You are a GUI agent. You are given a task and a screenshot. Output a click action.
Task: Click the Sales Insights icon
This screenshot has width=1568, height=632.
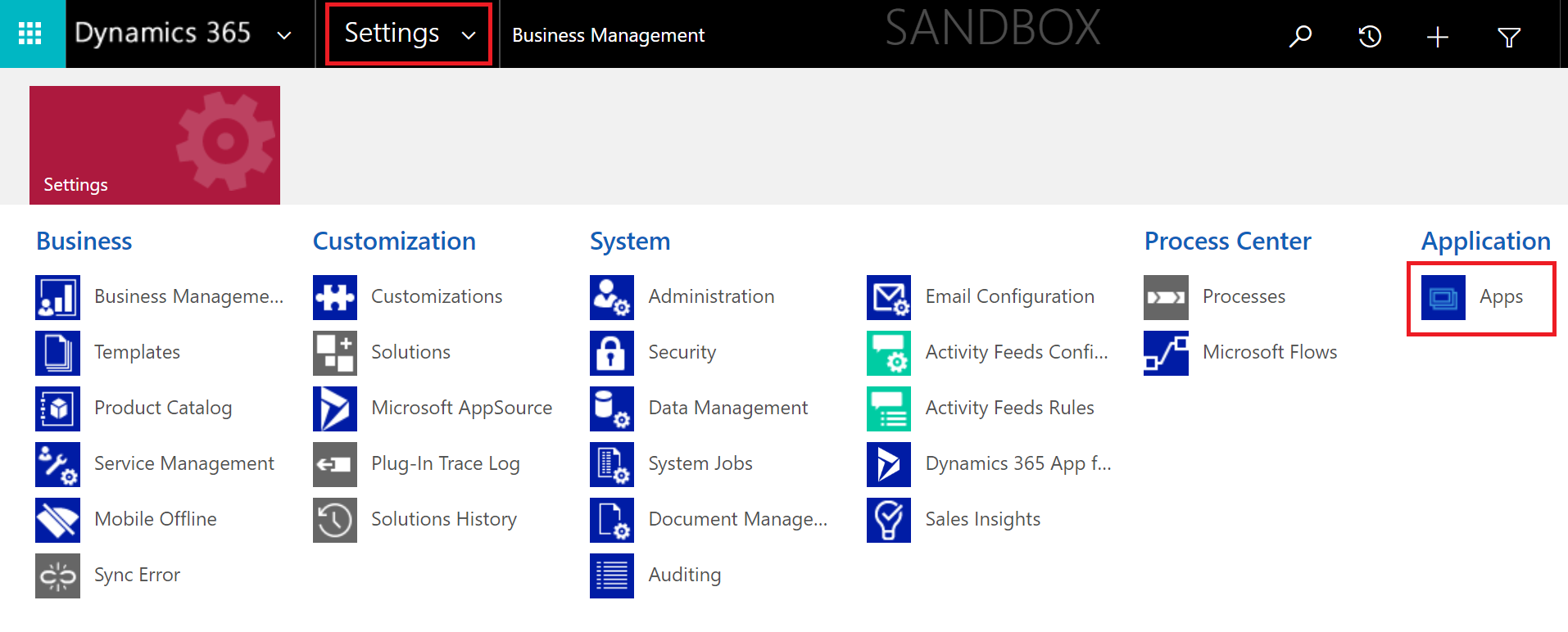click(889, 520)
